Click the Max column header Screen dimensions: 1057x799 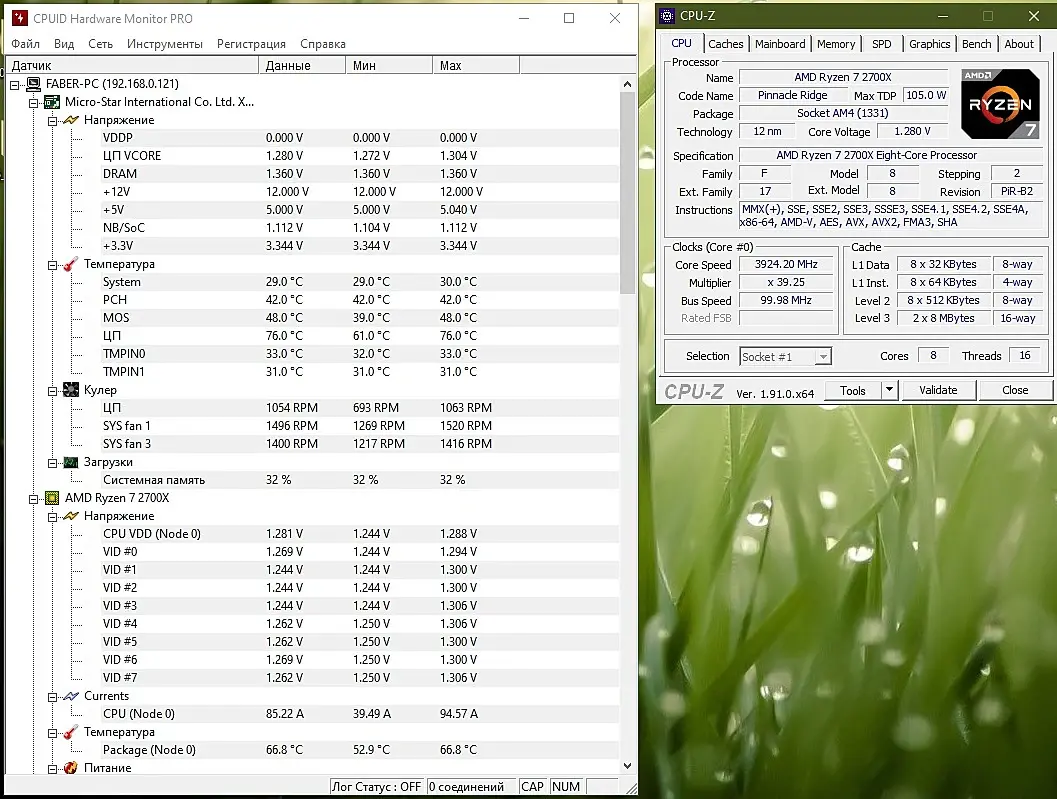476,65
